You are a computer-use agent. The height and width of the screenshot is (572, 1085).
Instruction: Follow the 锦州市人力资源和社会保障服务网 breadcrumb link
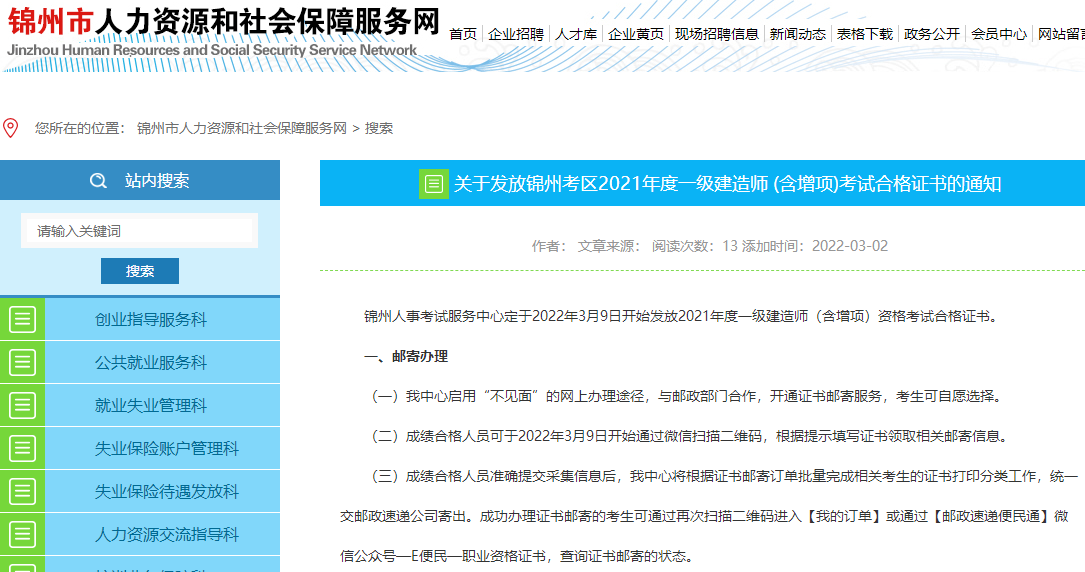point(241,128)
